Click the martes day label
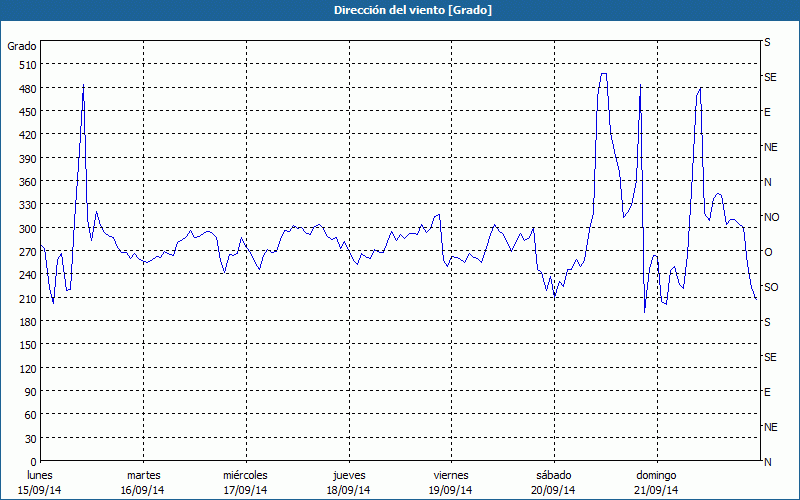Screen dimensions: 800x500 pos(143,475)
